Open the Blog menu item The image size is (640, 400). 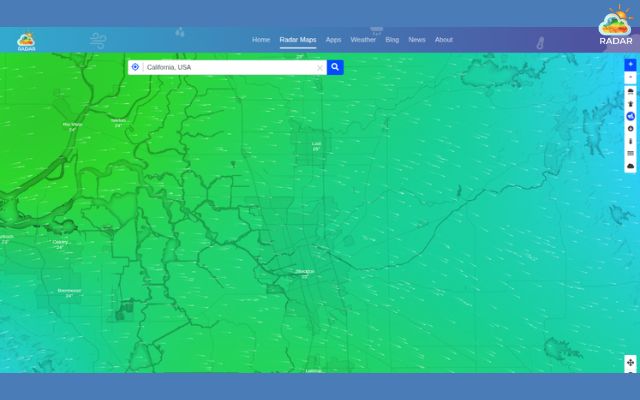(x=392, y=40)
